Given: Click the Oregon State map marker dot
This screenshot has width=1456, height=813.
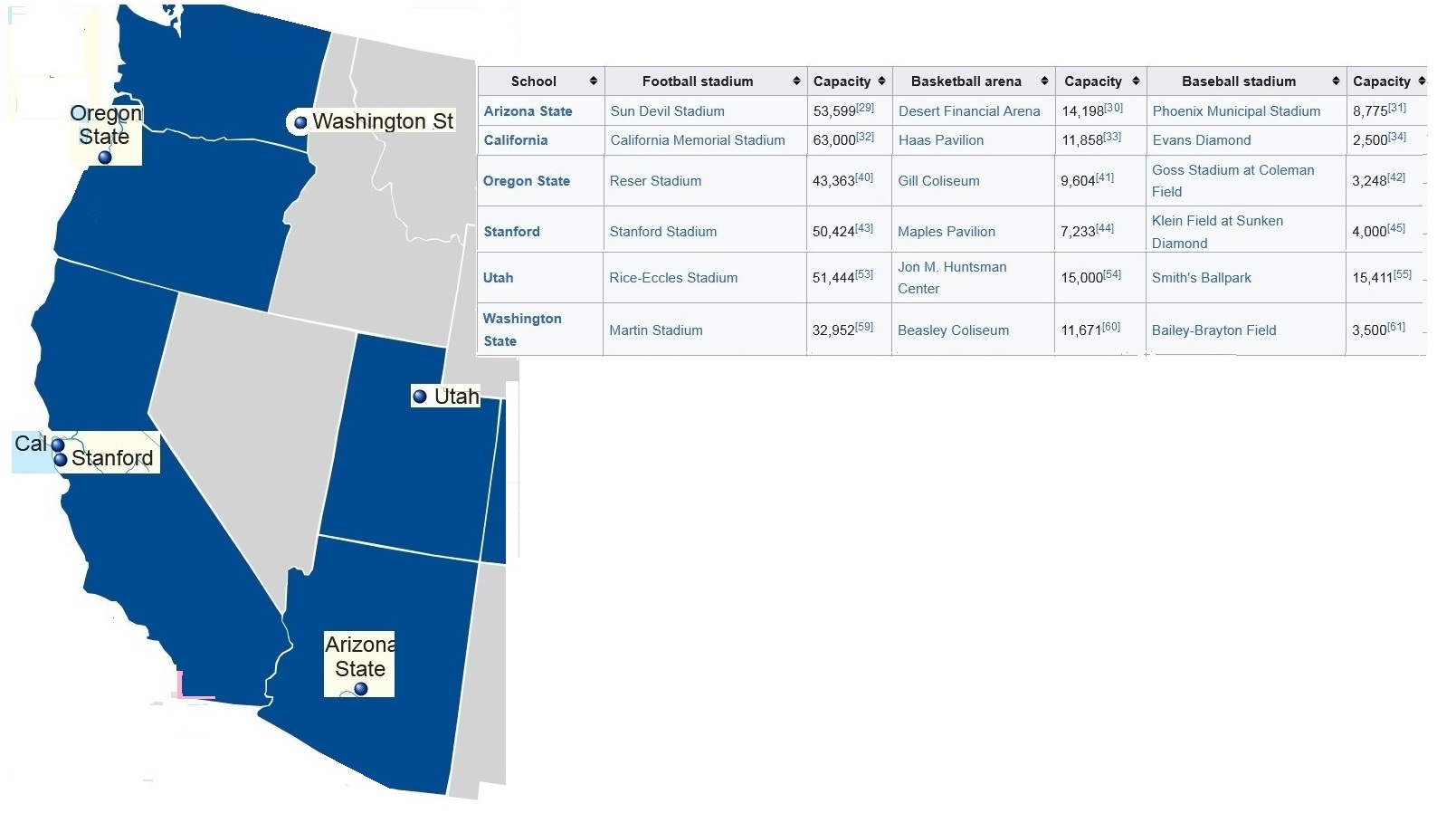Looking at the screenshot, I should 105,157.
